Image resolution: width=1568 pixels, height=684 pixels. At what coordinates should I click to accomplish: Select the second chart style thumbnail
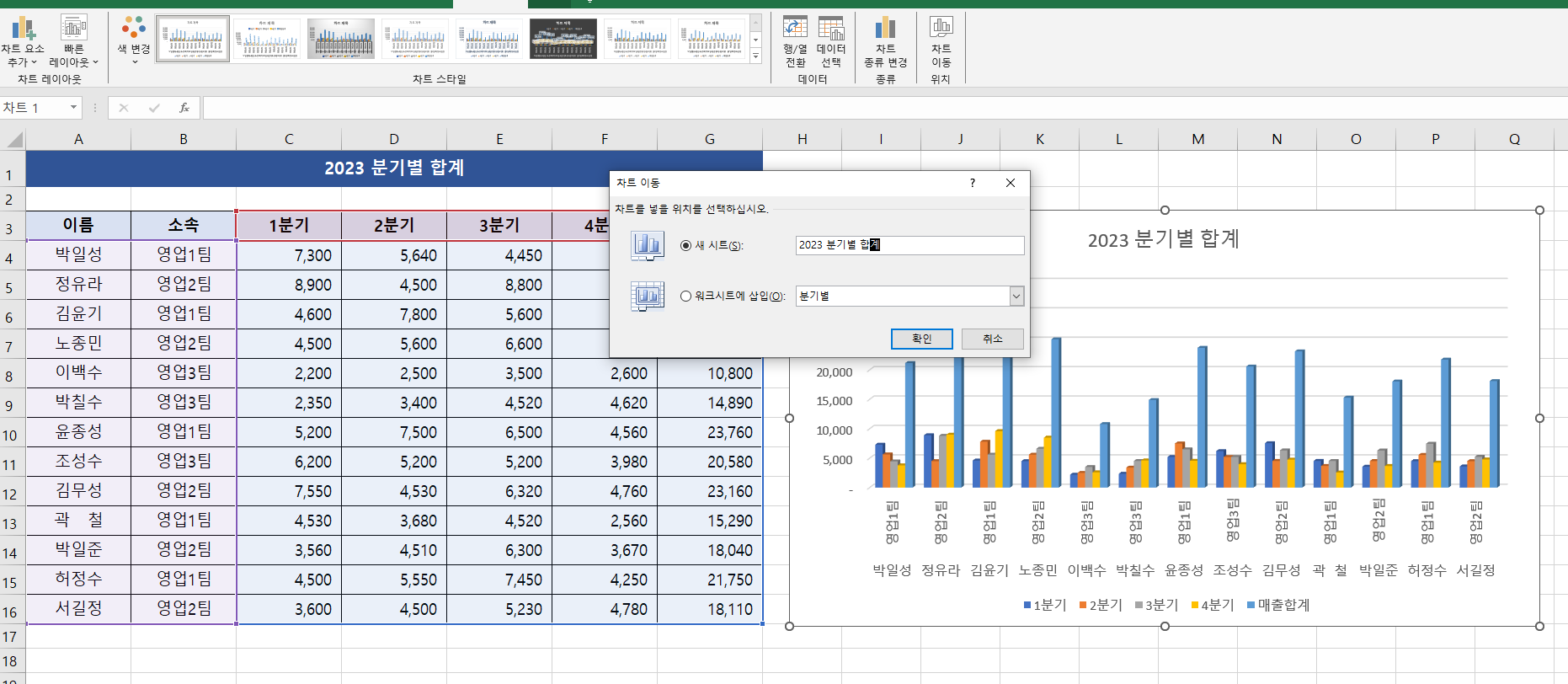[267, 38]
